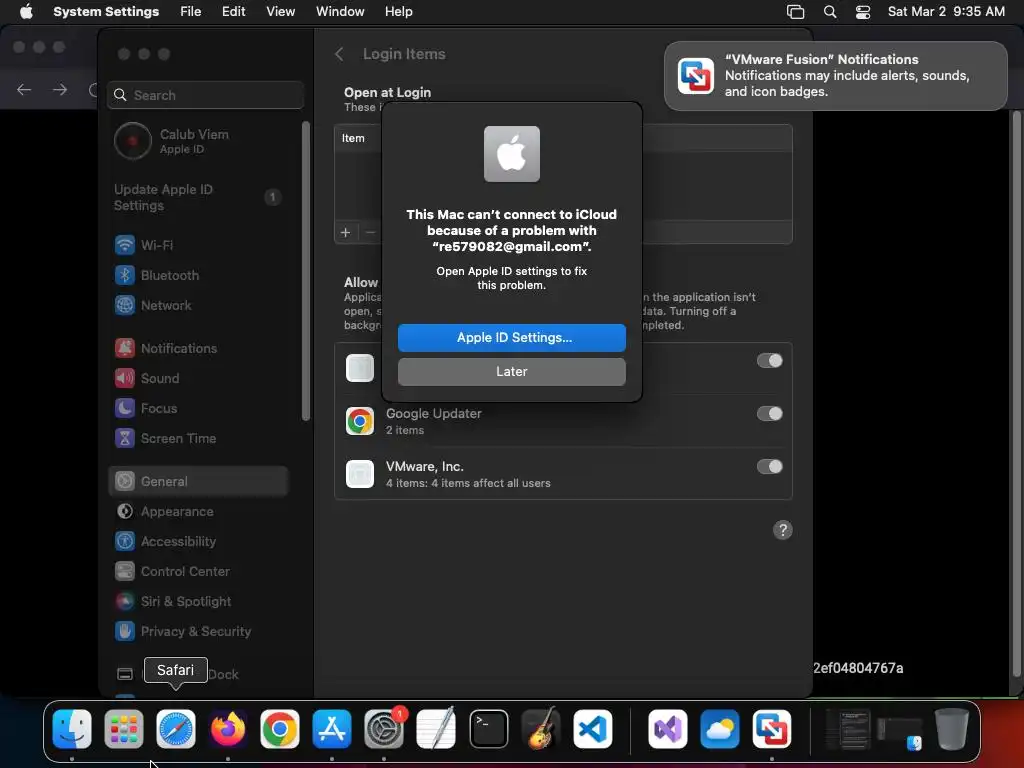Open Control Center settings in sidebar

pos(199,571)
